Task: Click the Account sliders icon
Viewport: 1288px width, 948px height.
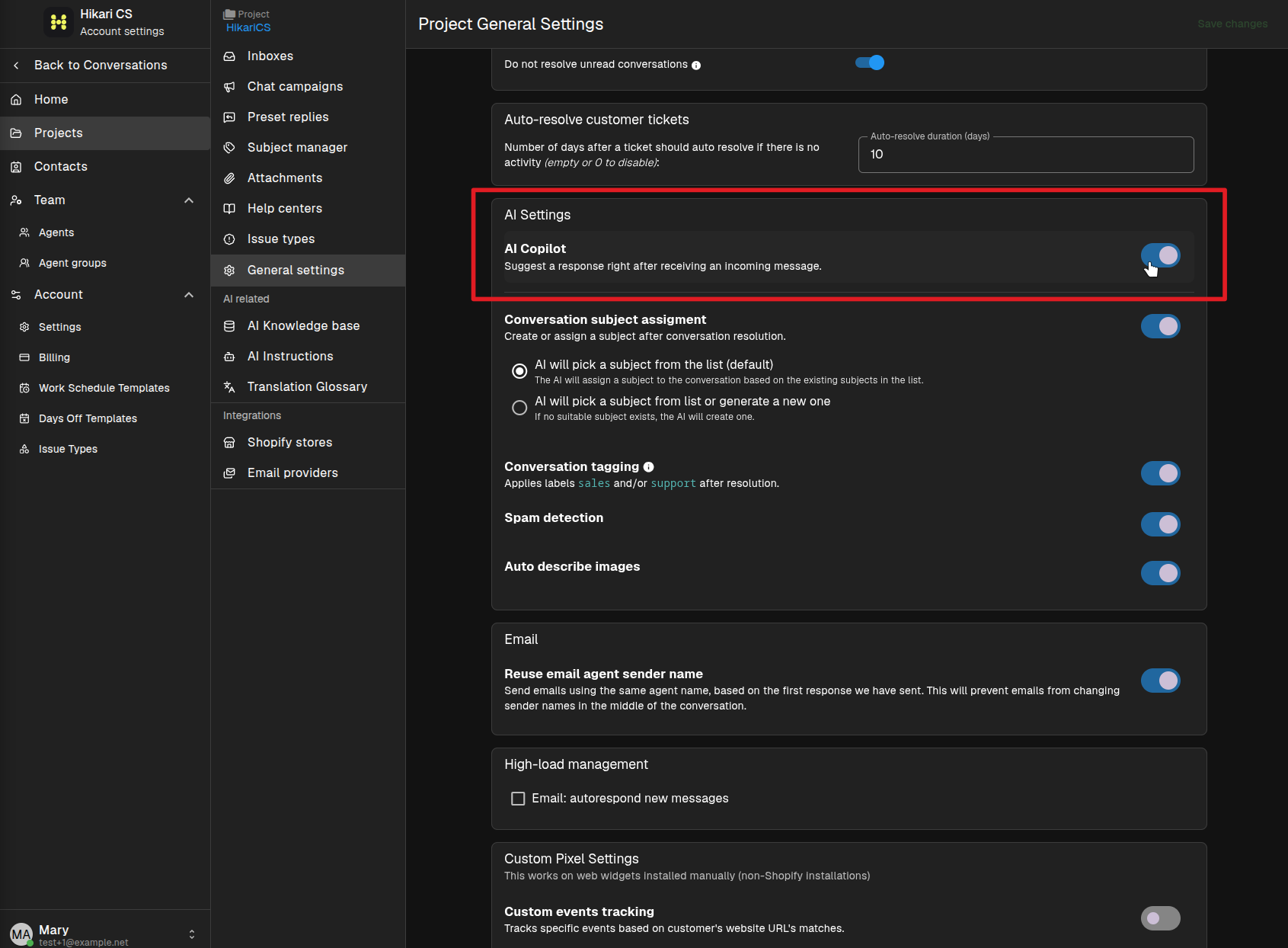Action: 16,295
